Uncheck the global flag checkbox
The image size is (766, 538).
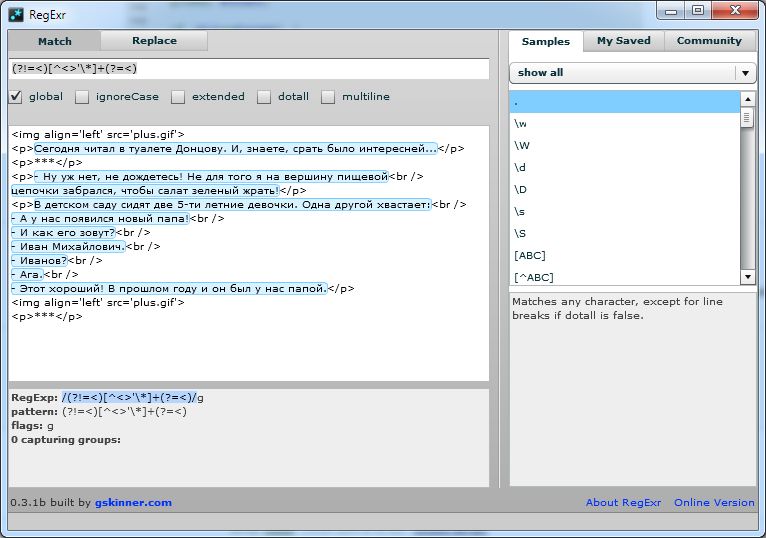(x=16, y=97)
